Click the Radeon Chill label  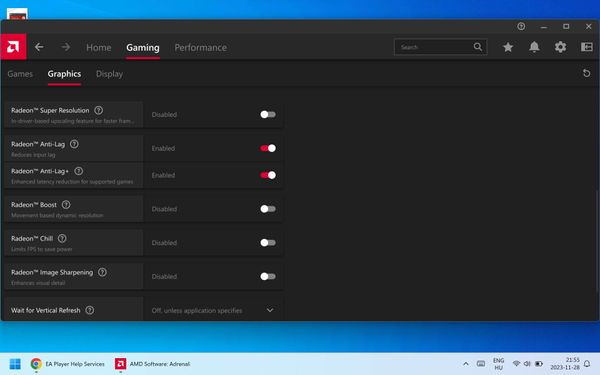click(32, 238)
